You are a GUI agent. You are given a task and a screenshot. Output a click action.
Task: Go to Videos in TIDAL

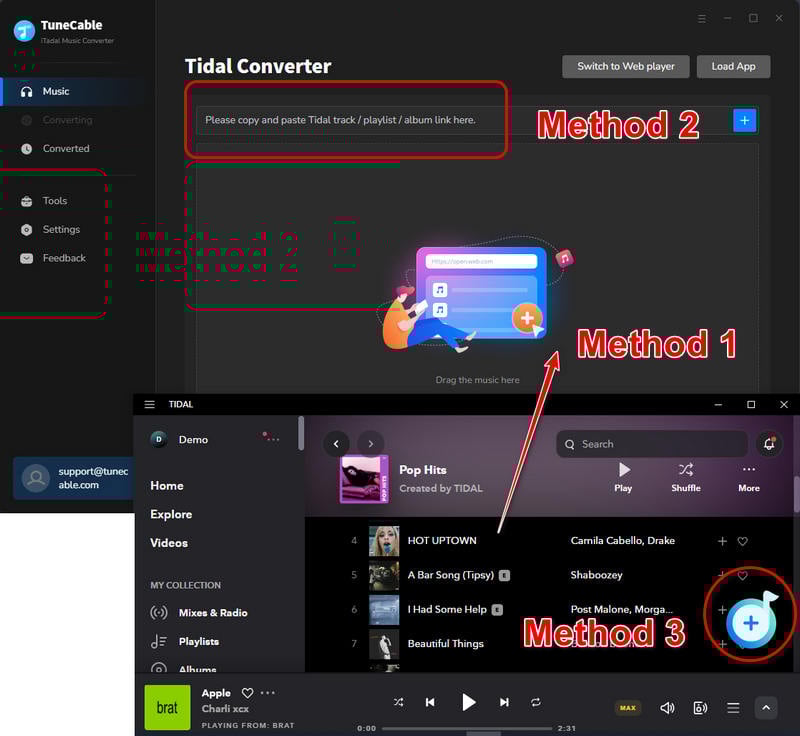coord(169,543)
